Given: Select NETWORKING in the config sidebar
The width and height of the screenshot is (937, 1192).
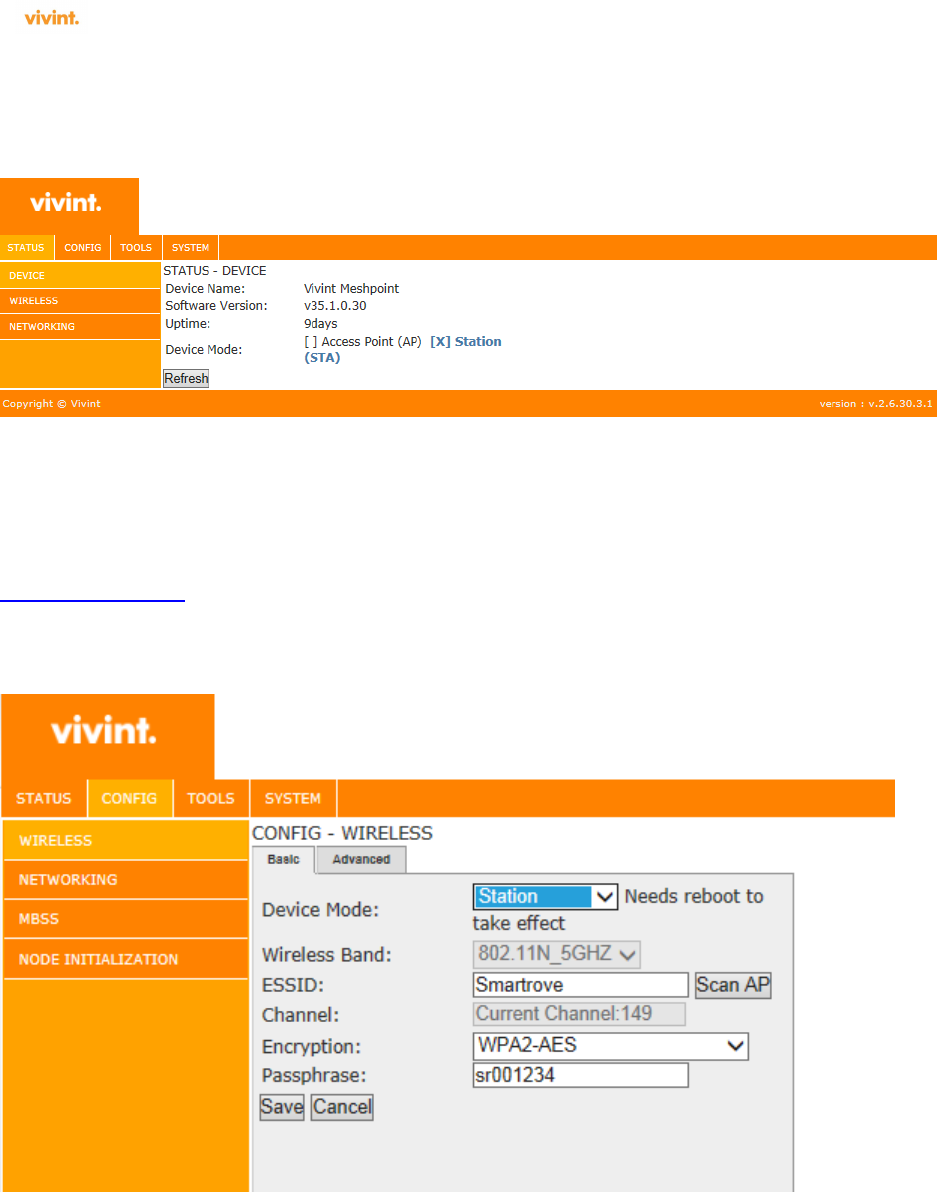Looking at the screenshot, I should [x=126, y=880].
